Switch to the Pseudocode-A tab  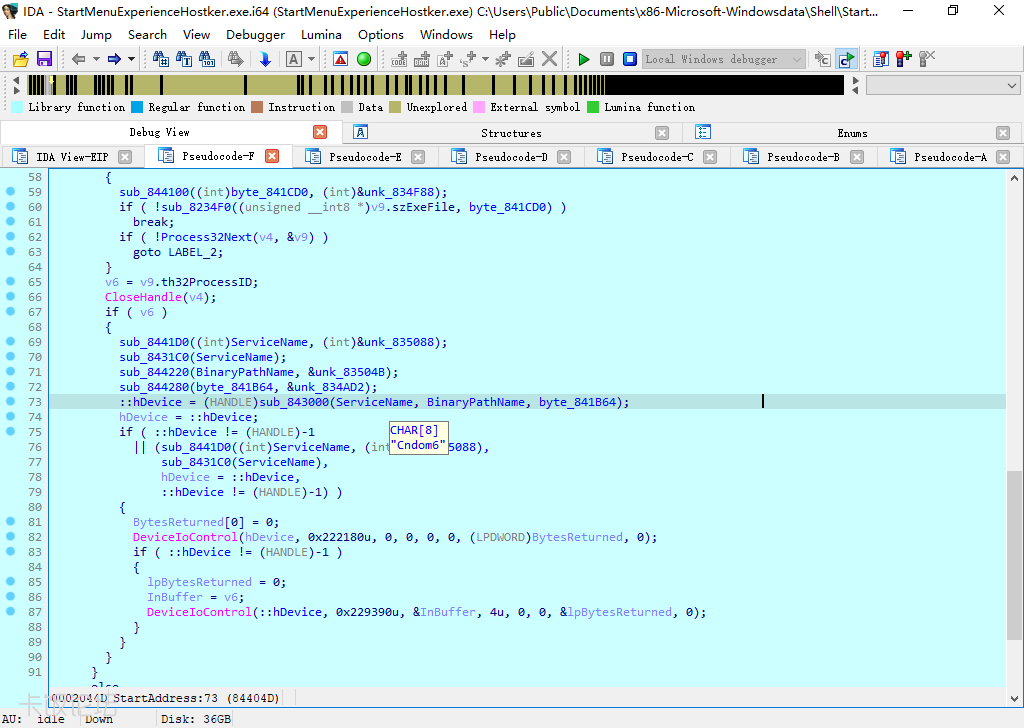pos(949,157)
